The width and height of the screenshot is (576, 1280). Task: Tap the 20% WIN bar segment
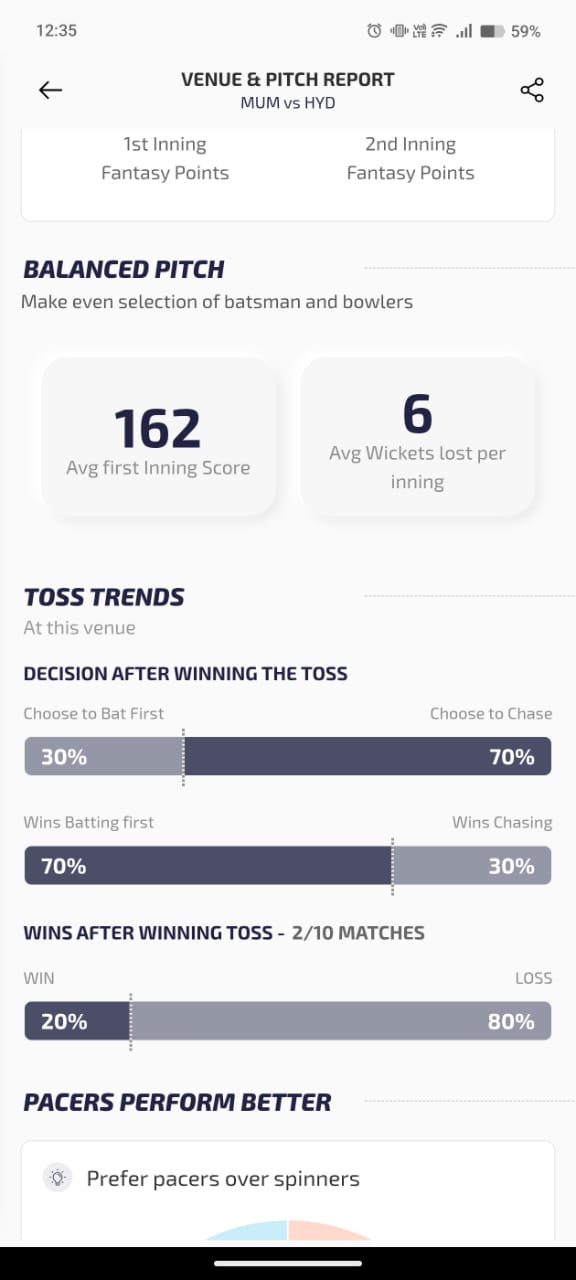[x=78, y=1021]
